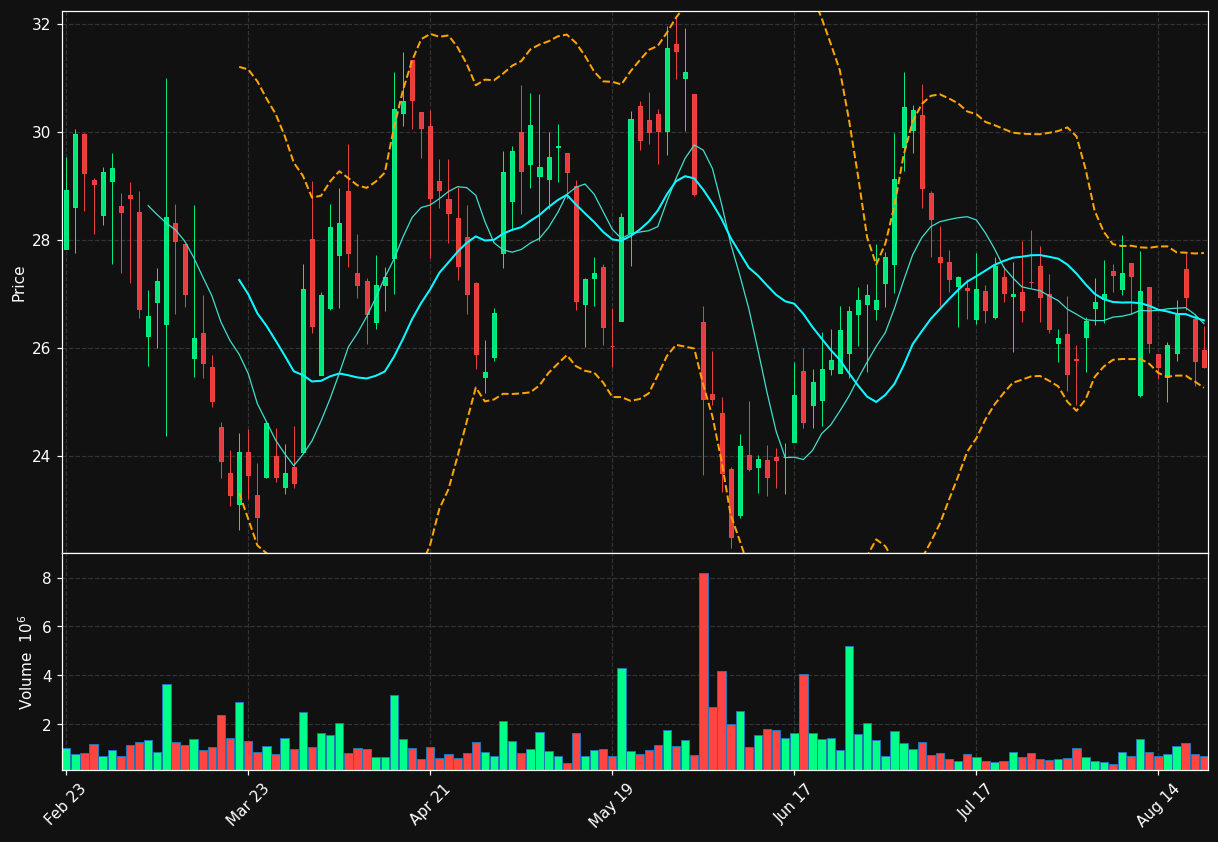Click the May 19 date label

[611, 805]
